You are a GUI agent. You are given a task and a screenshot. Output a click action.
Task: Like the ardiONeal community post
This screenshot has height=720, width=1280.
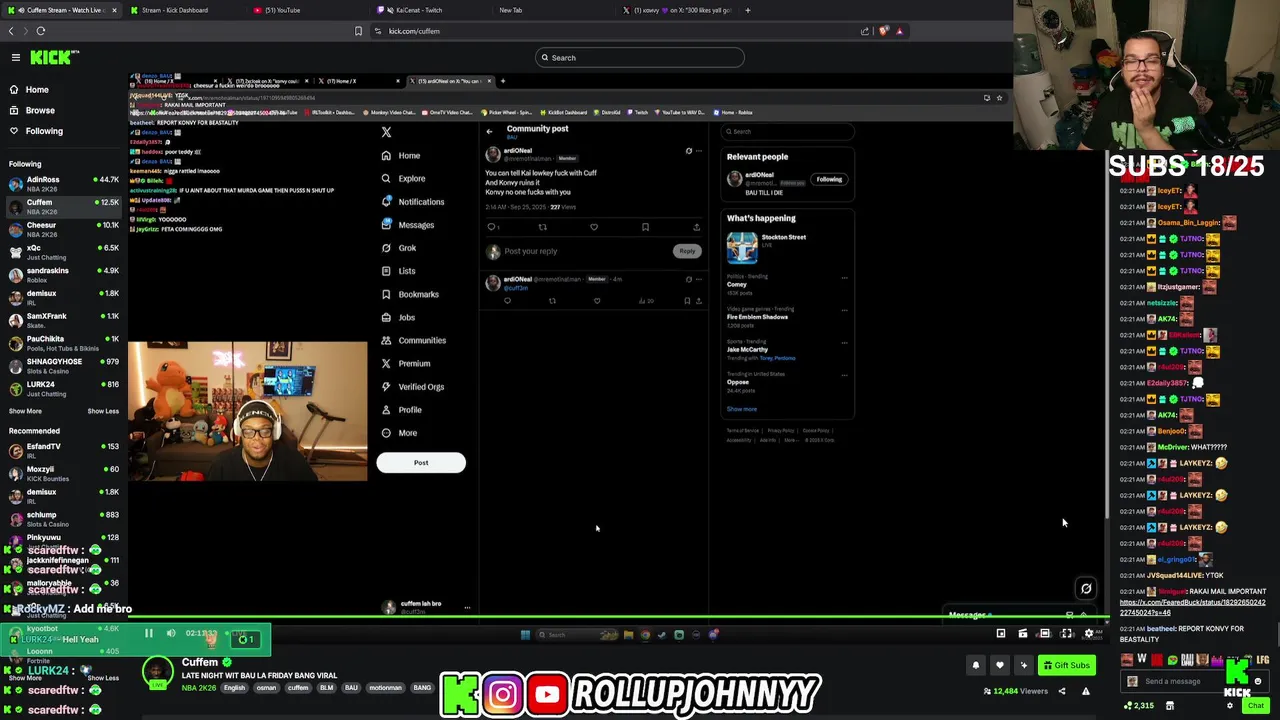point(594,227)
